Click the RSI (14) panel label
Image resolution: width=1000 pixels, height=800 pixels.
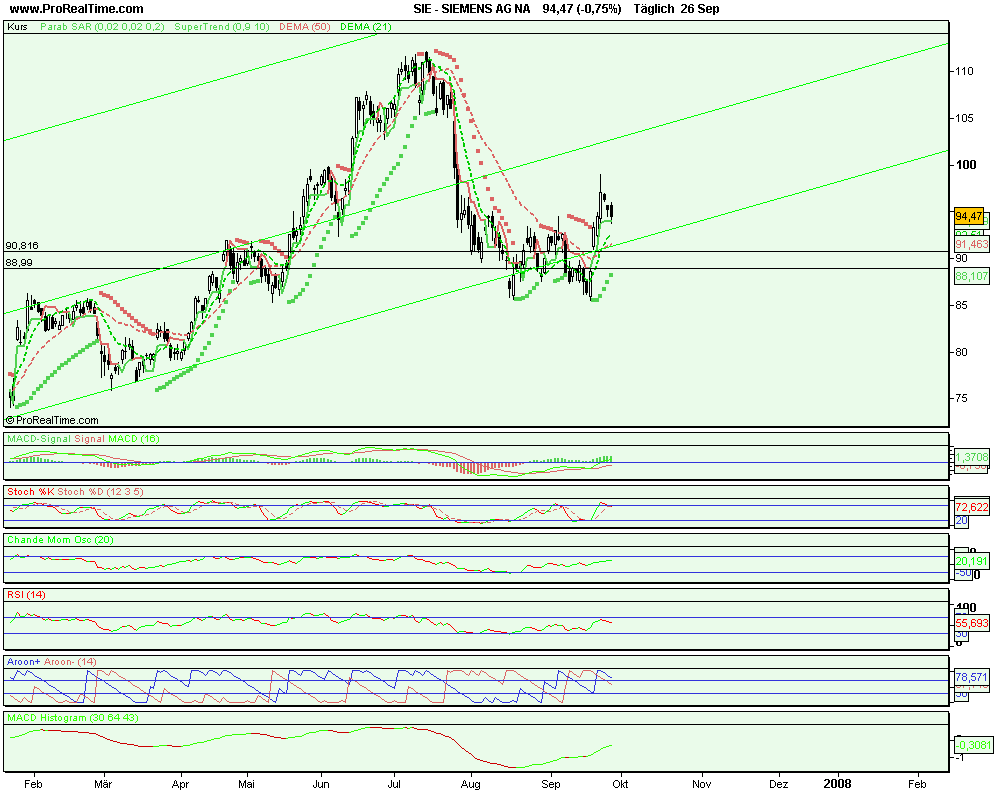pyautogui.click(x=26, y=595)
